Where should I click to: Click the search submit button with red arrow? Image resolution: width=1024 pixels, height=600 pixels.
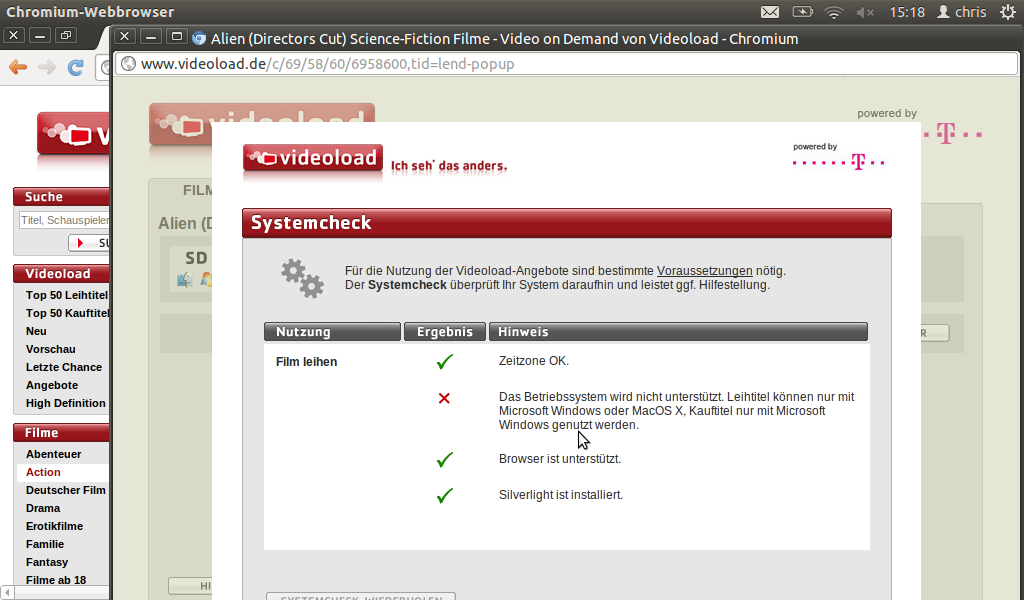pos(89,243)
